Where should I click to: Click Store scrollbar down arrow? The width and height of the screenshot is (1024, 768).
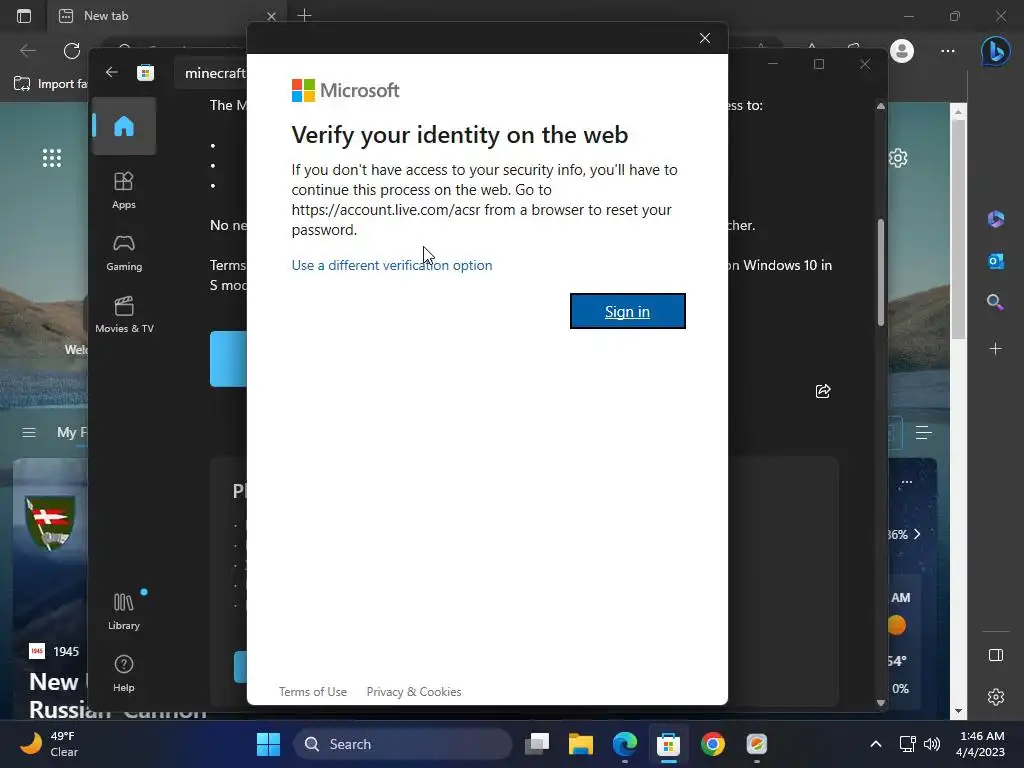coord(880,703)
